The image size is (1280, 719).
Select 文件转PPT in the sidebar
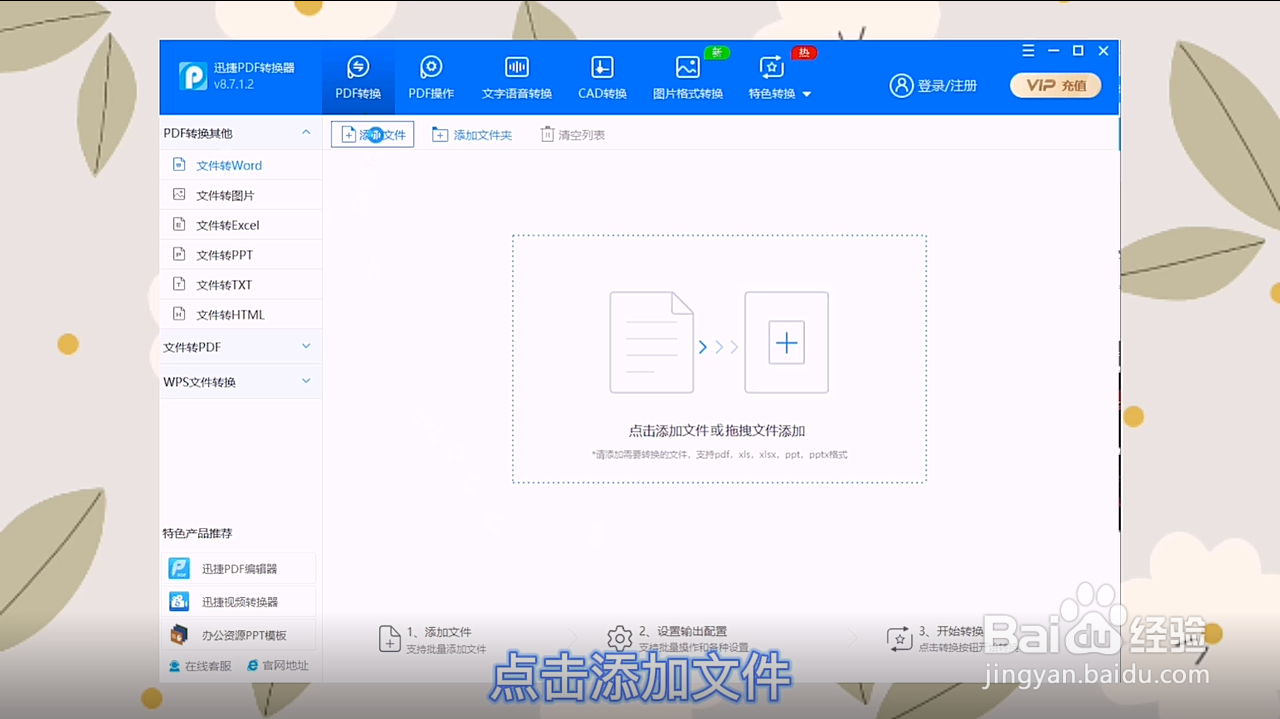tap(241, 255)
